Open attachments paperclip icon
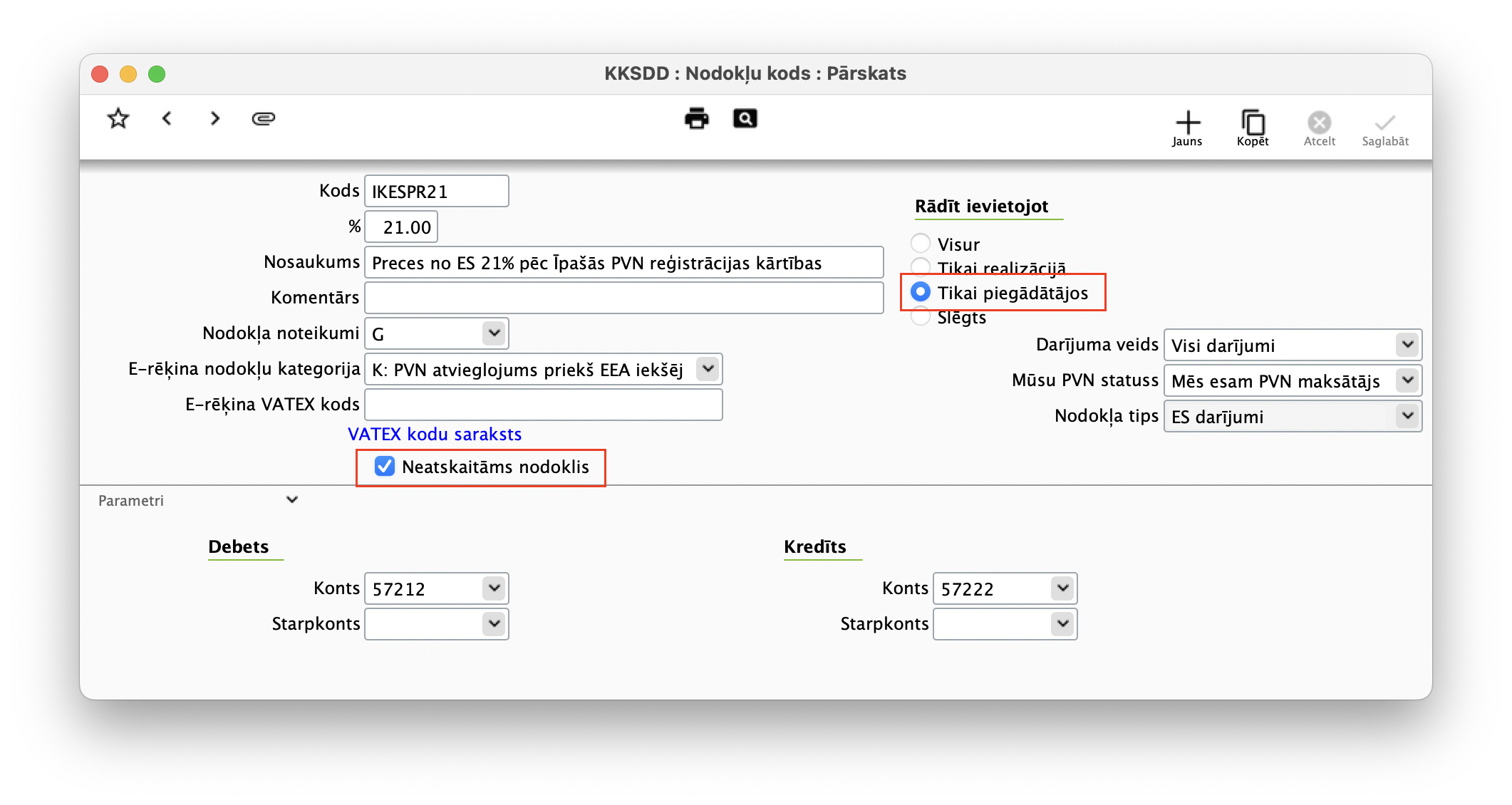The width and height of the screenshot is (1512, 805). 264,118
